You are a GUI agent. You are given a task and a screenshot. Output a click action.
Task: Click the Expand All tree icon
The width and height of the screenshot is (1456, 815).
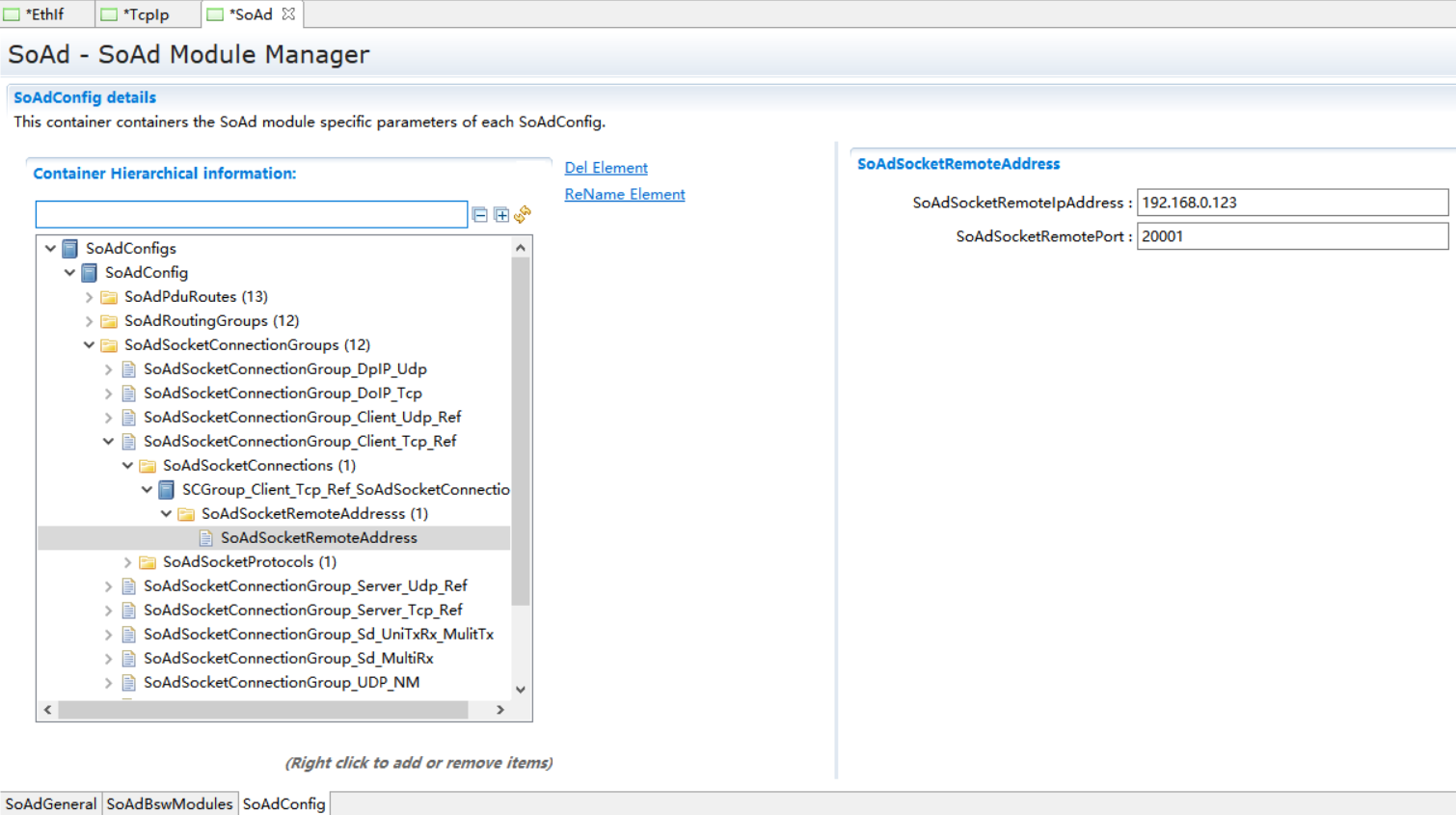click(501, 214)
